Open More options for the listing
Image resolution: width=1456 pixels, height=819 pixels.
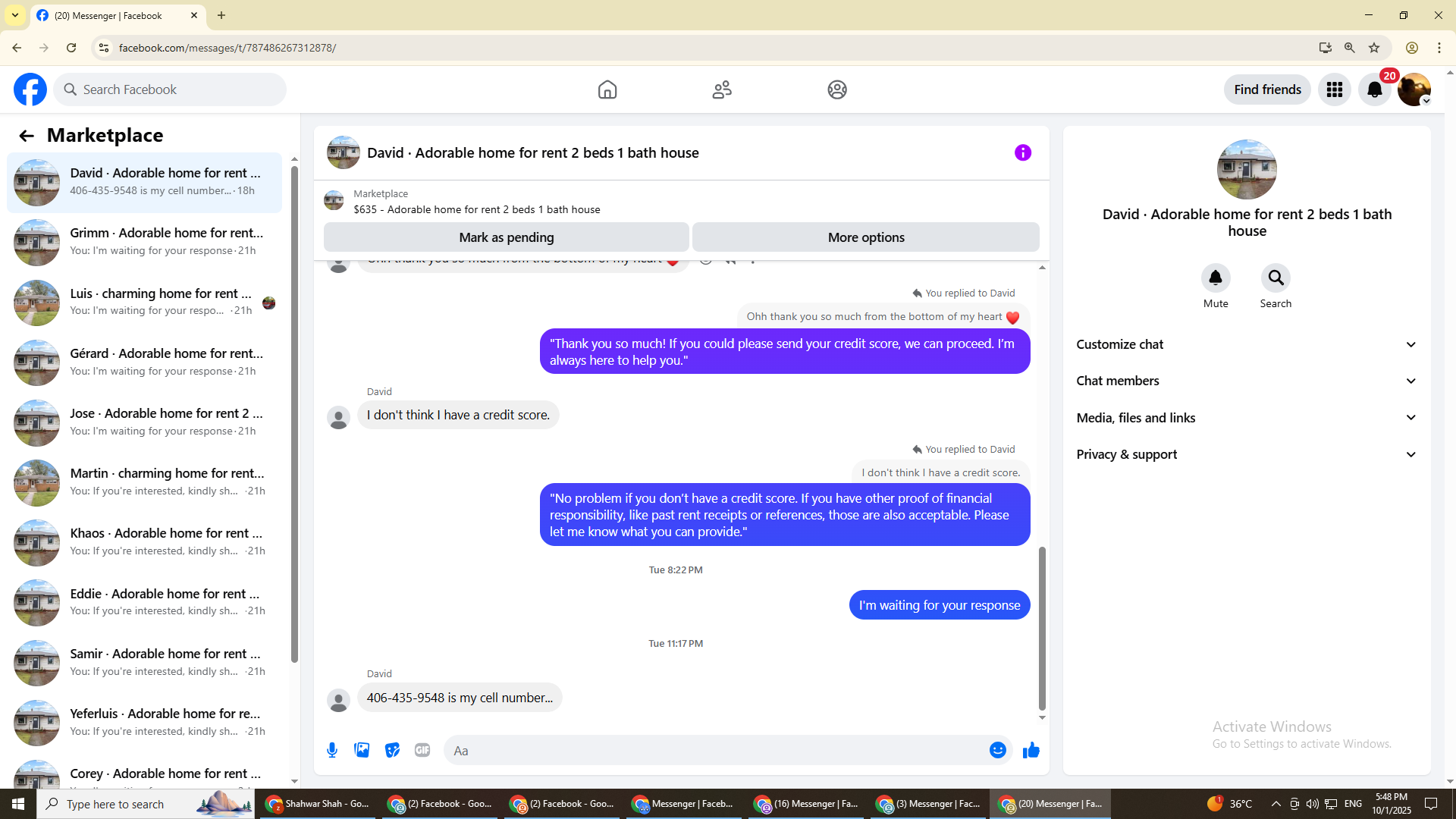866,237
